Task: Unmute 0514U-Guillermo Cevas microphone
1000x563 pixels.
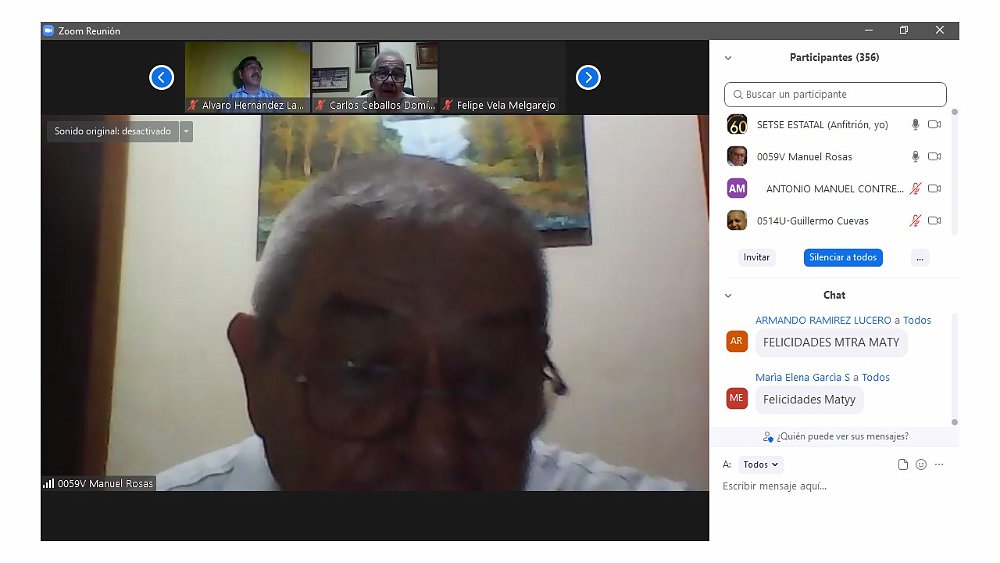Action: tap(914, 221)
